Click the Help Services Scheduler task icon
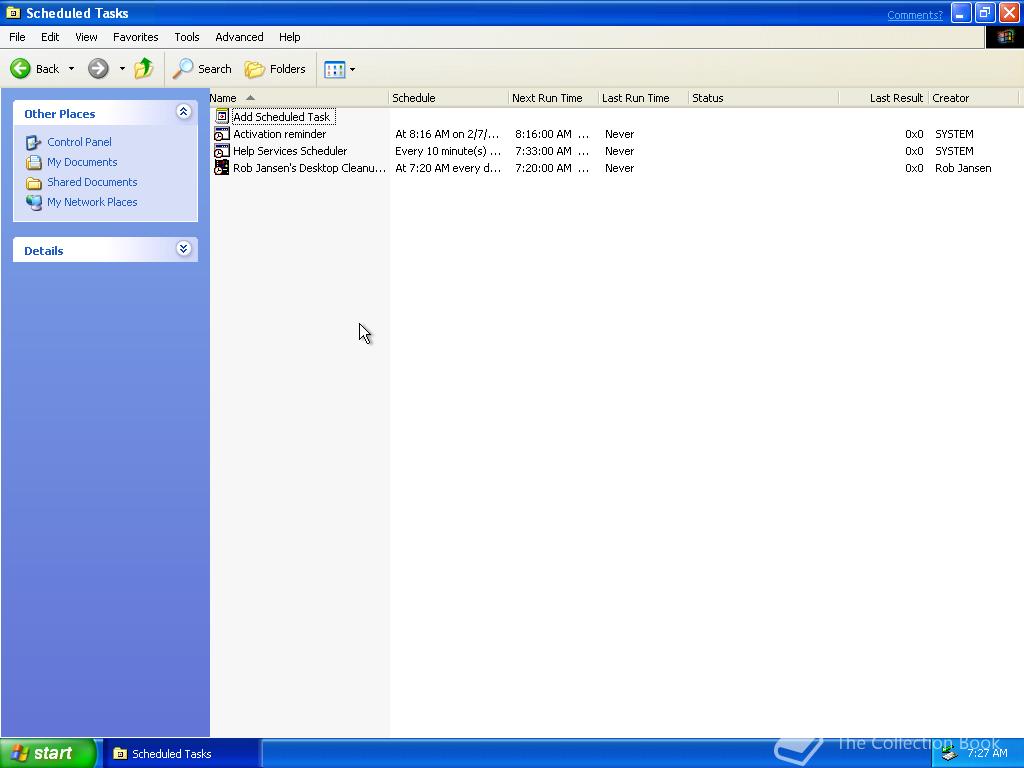Image resolution: width=1024 pixels, height=768 pixels. 222,151
